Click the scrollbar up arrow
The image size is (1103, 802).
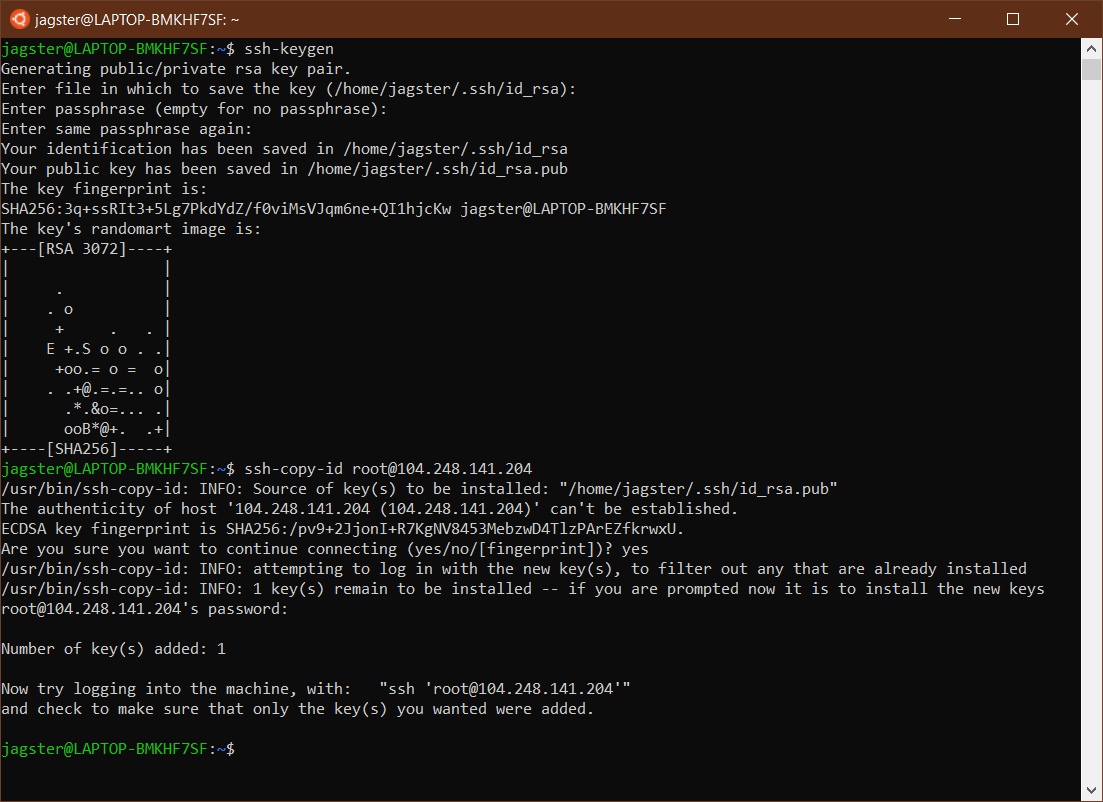pos(1092,48)
